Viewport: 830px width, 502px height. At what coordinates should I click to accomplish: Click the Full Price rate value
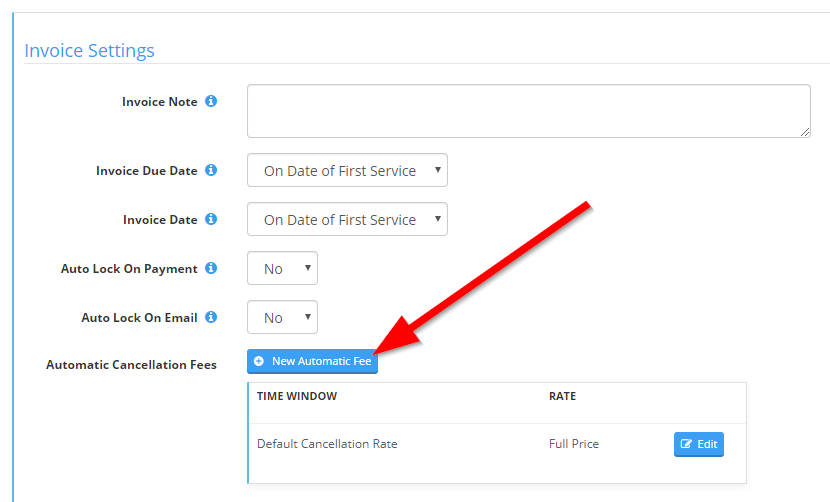[x=574, y=444]
